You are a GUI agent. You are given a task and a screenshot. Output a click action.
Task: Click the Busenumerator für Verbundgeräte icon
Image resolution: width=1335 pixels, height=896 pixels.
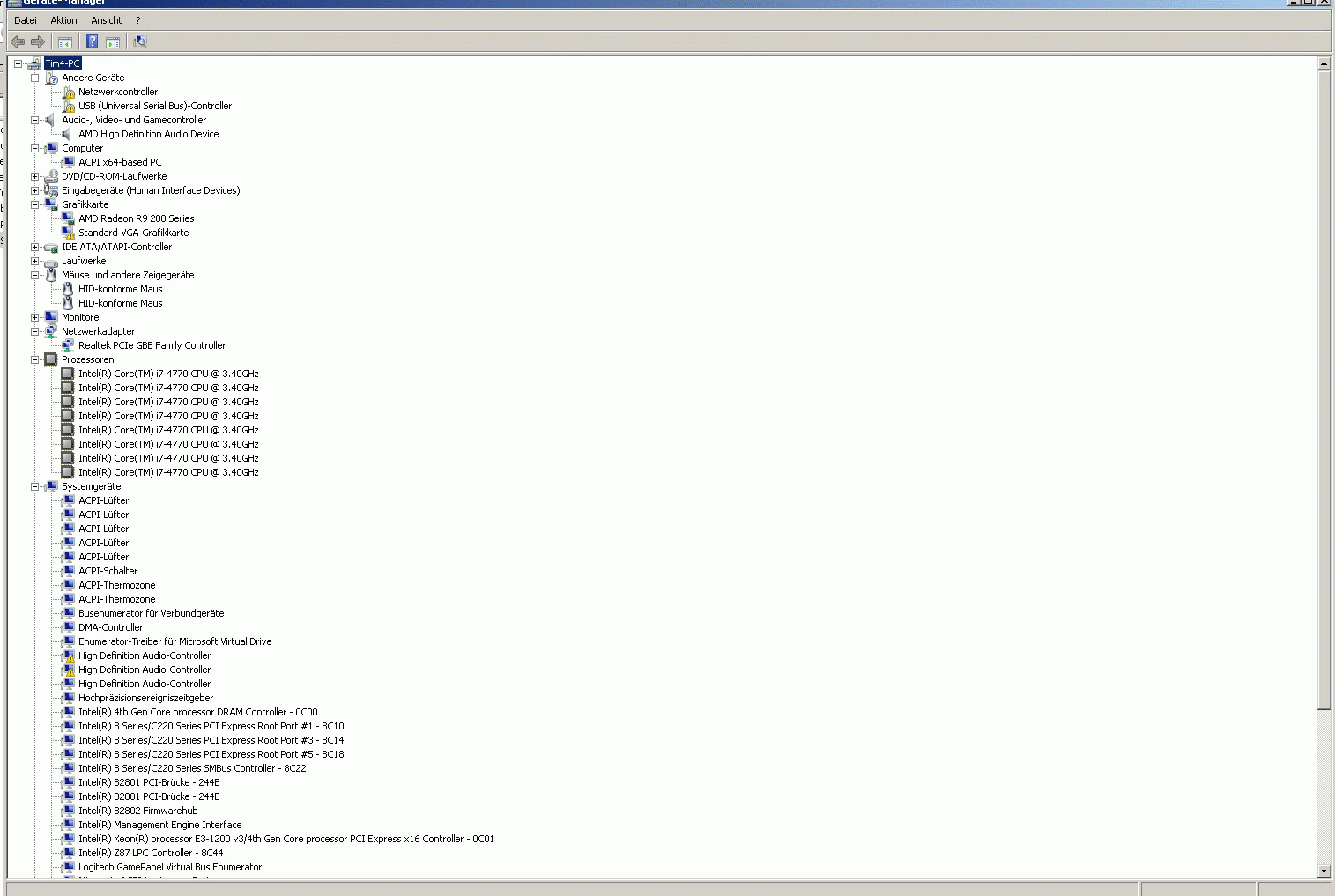[x=68, y=613]
